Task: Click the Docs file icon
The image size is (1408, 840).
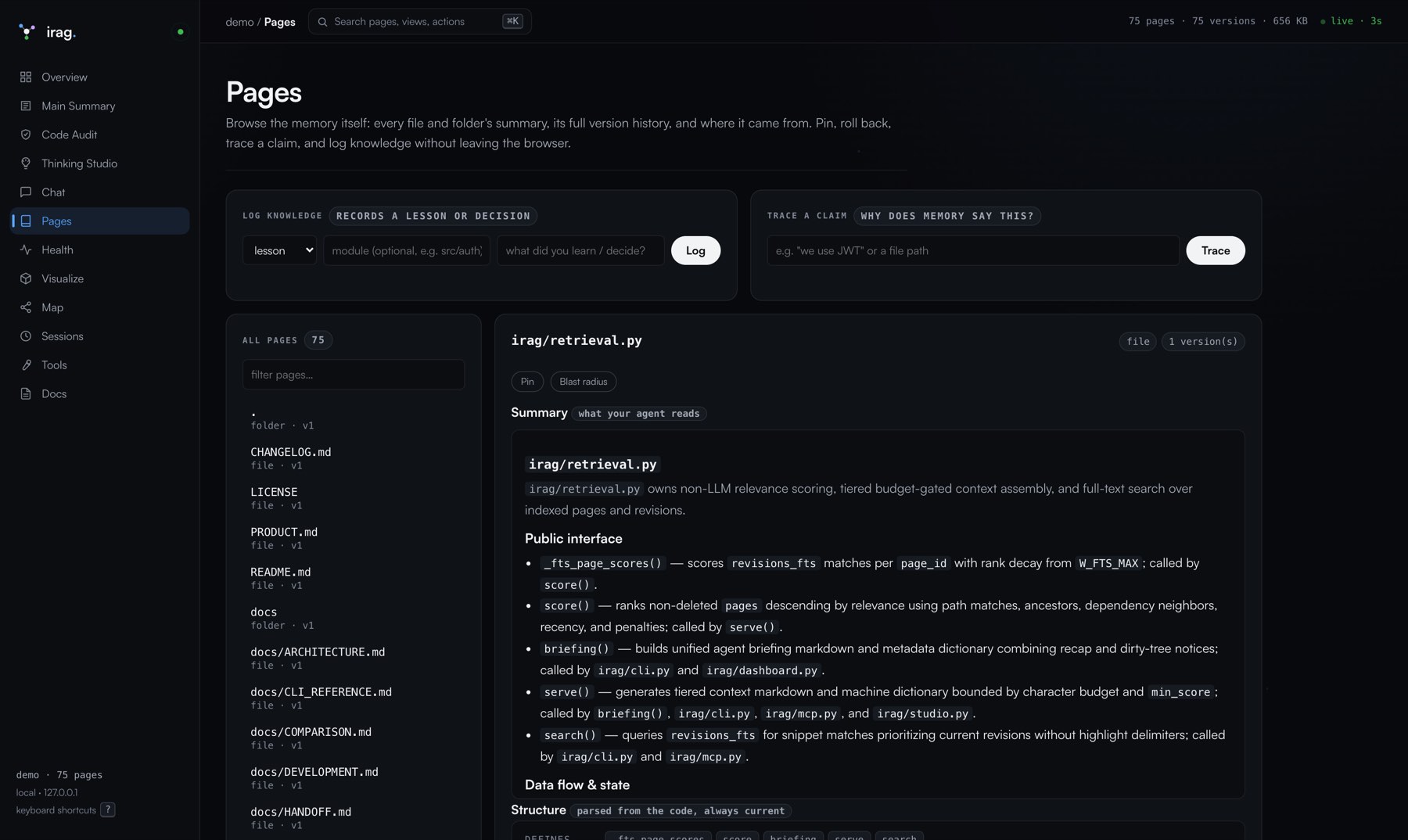Action: pyautogui.click(x=26, y=393)
